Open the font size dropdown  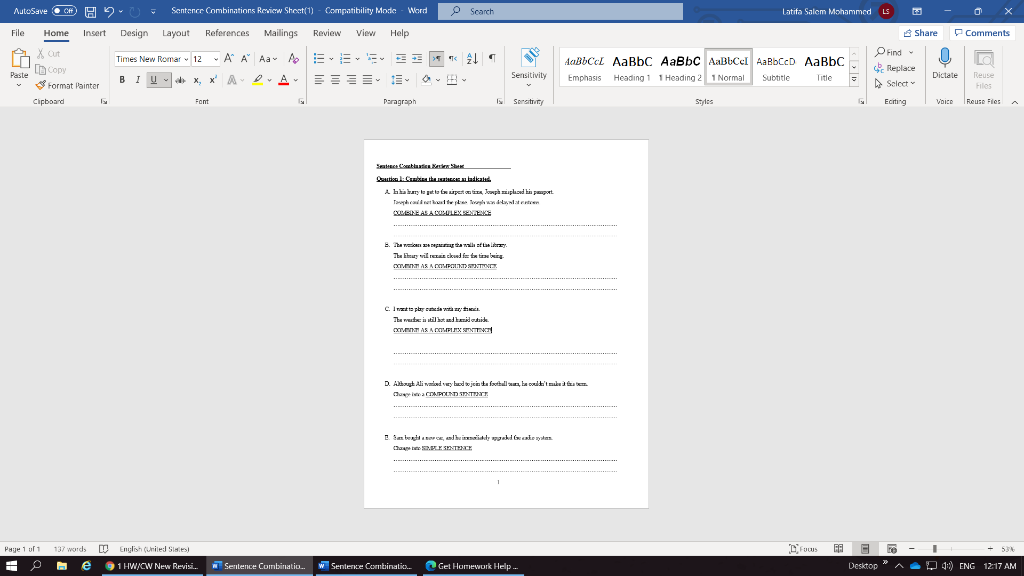pyautogui.click(x=214, y=58)
